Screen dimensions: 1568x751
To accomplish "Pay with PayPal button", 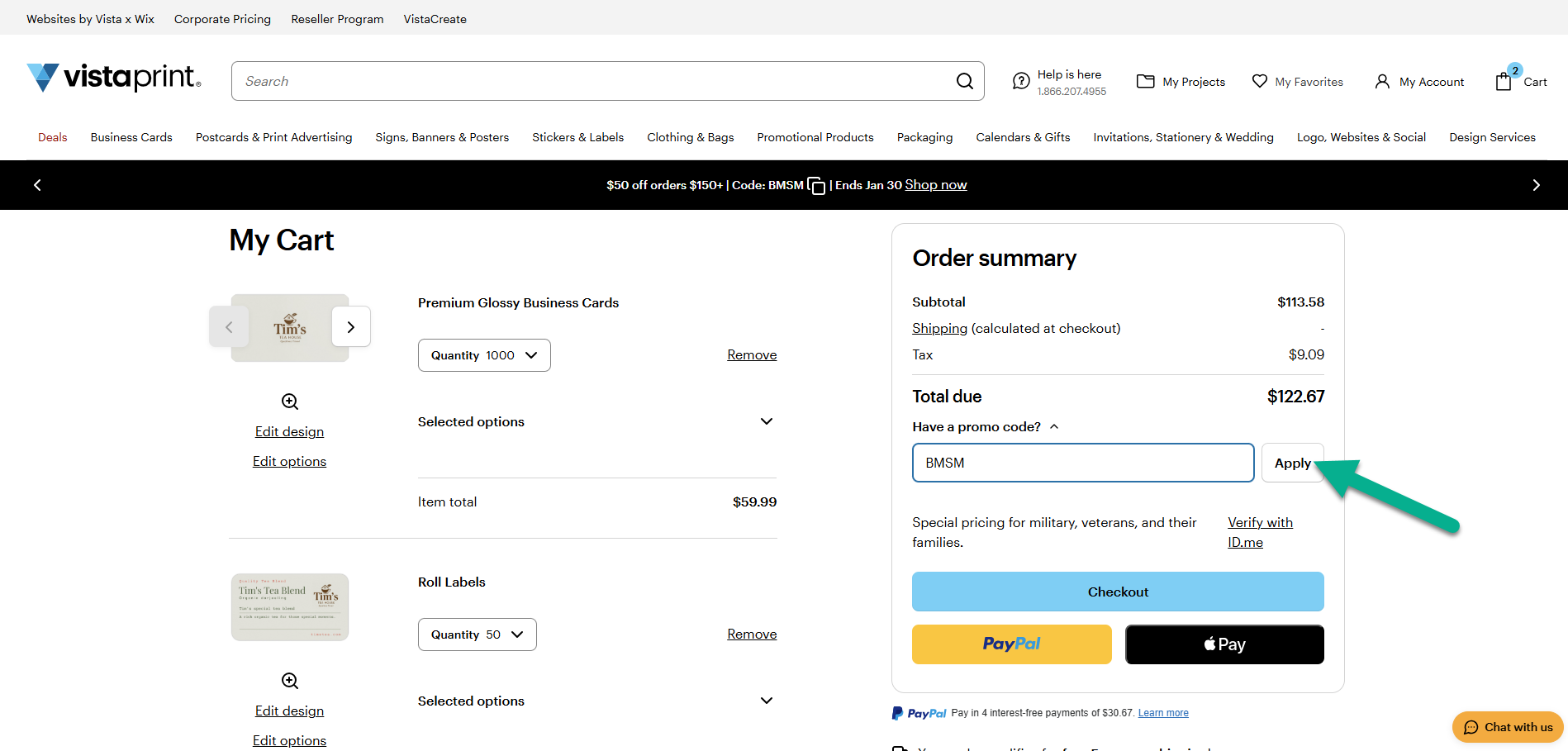I will pyautogui.click(x=1012, y=644).
